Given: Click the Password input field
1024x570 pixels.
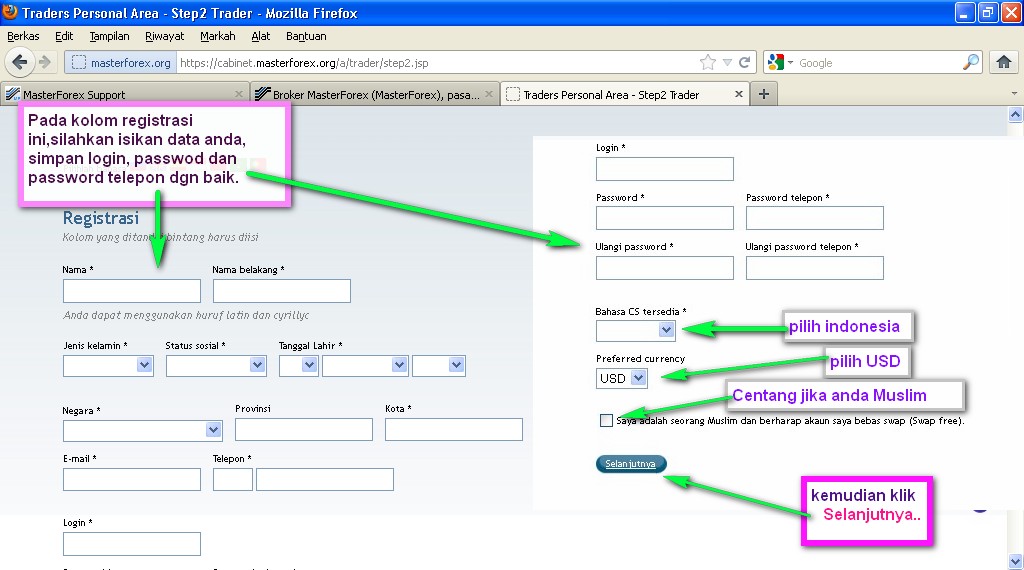Looking at the screenshot, I should point(665,217).
